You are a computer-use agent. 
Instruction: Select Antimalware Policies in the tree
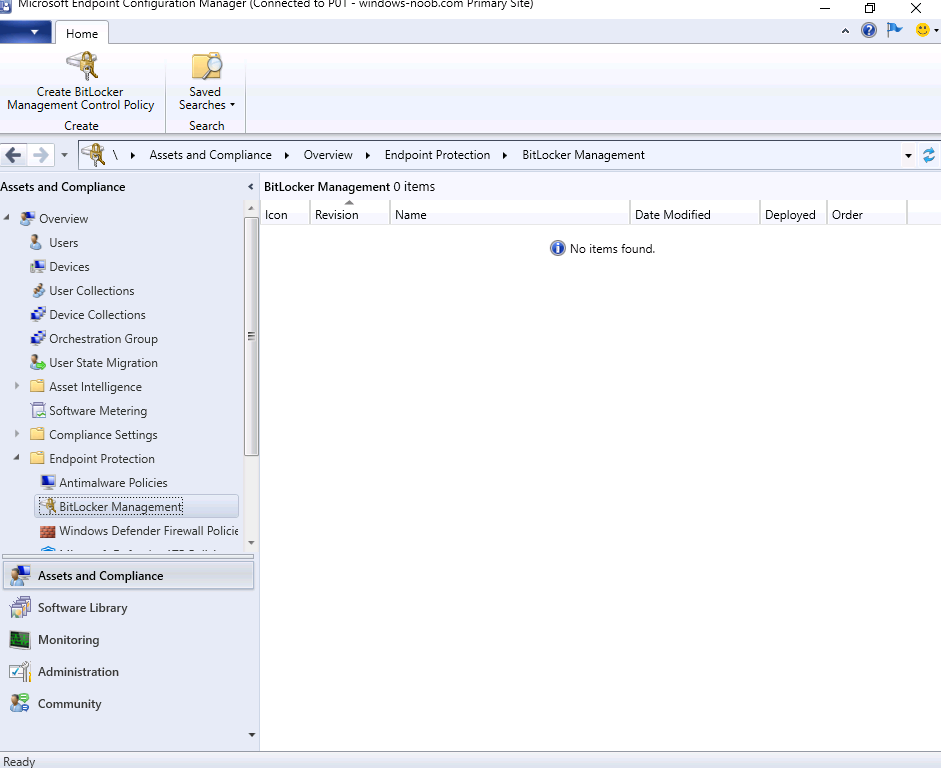coord(113,482)
